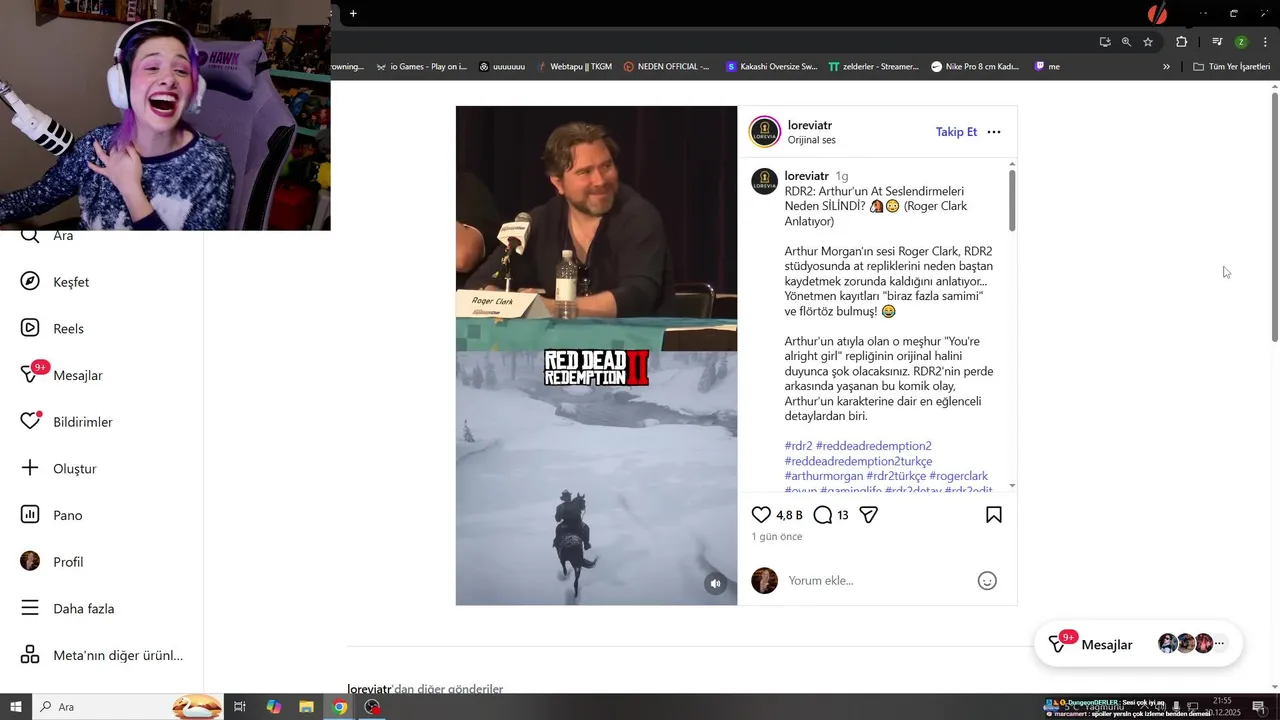Open emoji picker in comment box

pyautogui.click(x=987, y=581)
